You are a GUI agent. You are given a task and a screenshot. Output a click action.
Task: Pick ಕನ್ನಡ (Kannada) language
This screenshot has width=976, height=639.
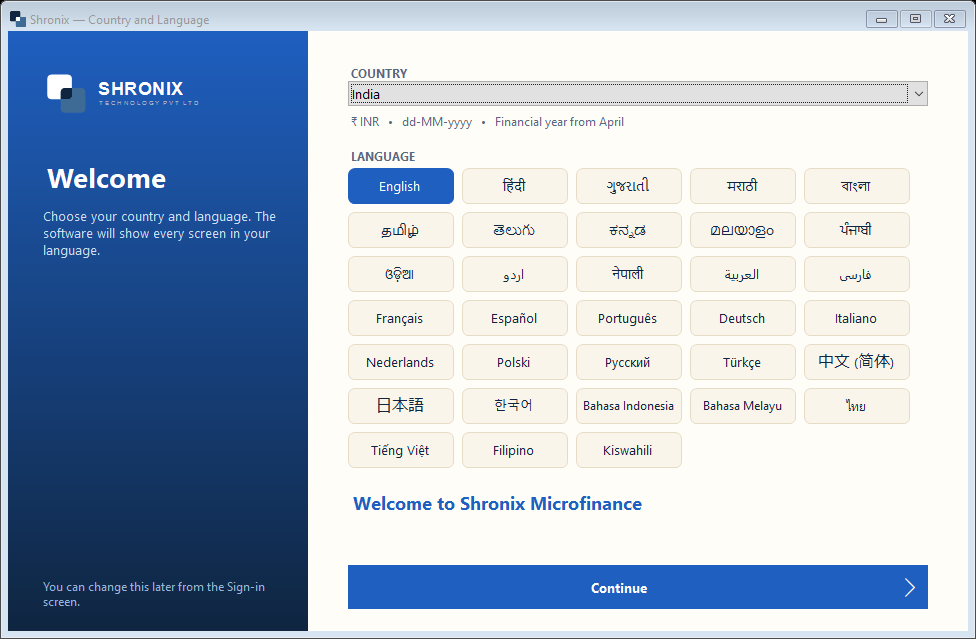629,230
